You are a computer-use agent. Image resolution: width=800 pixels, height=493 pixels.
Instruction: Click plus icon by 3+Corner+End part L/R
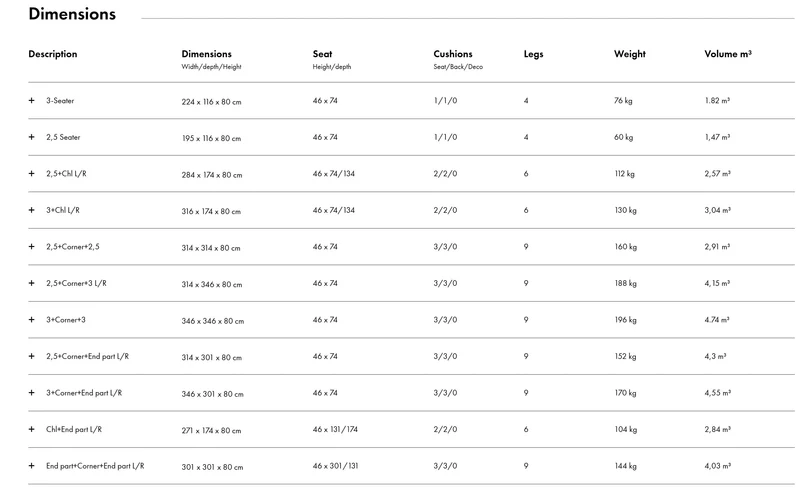tap(32, 392)
